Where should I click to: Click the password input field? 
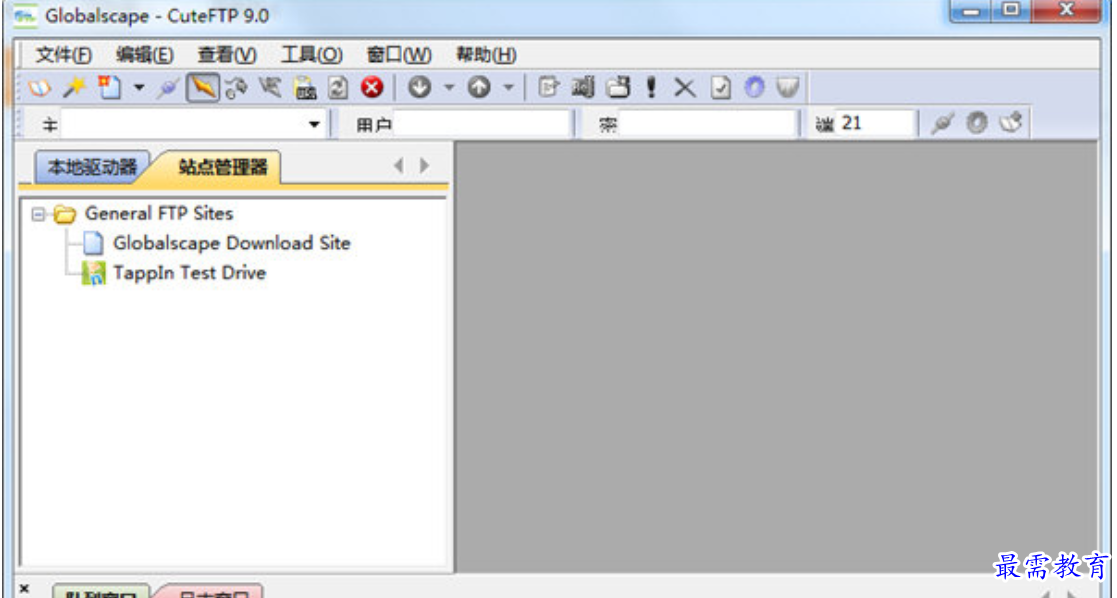click(707, 124)
